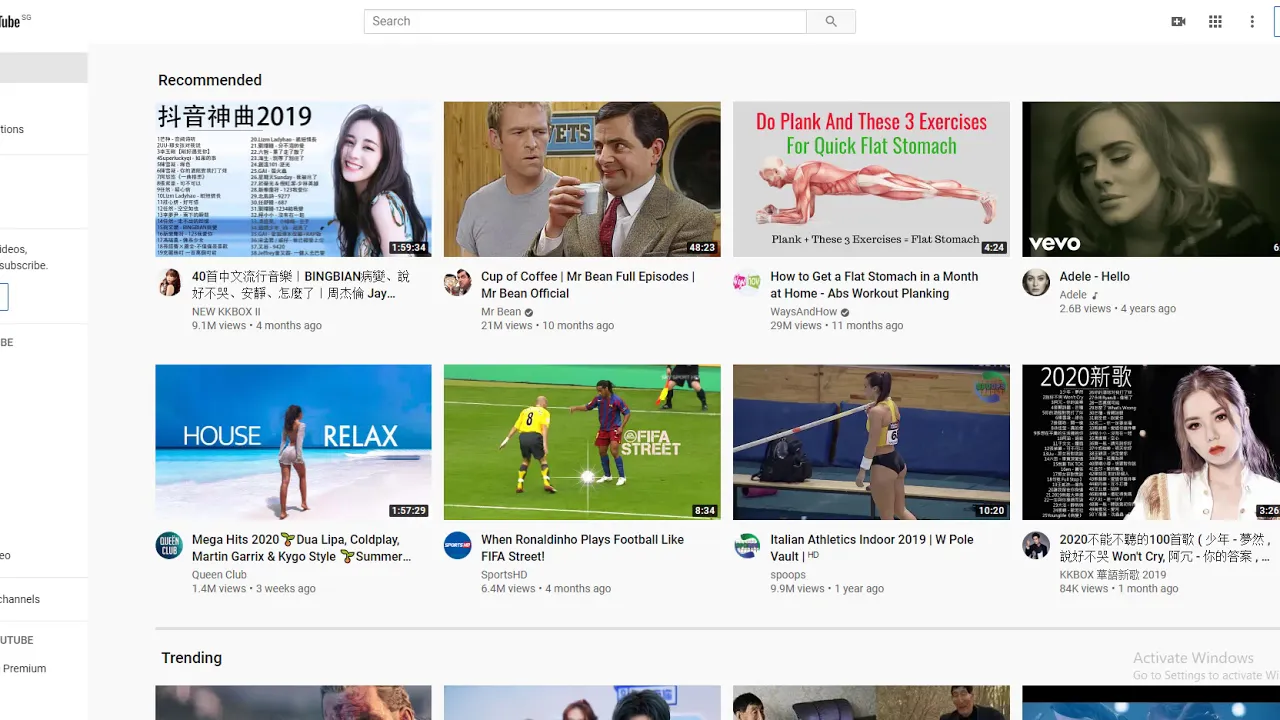Click the 48:23 duration badge

702,247
